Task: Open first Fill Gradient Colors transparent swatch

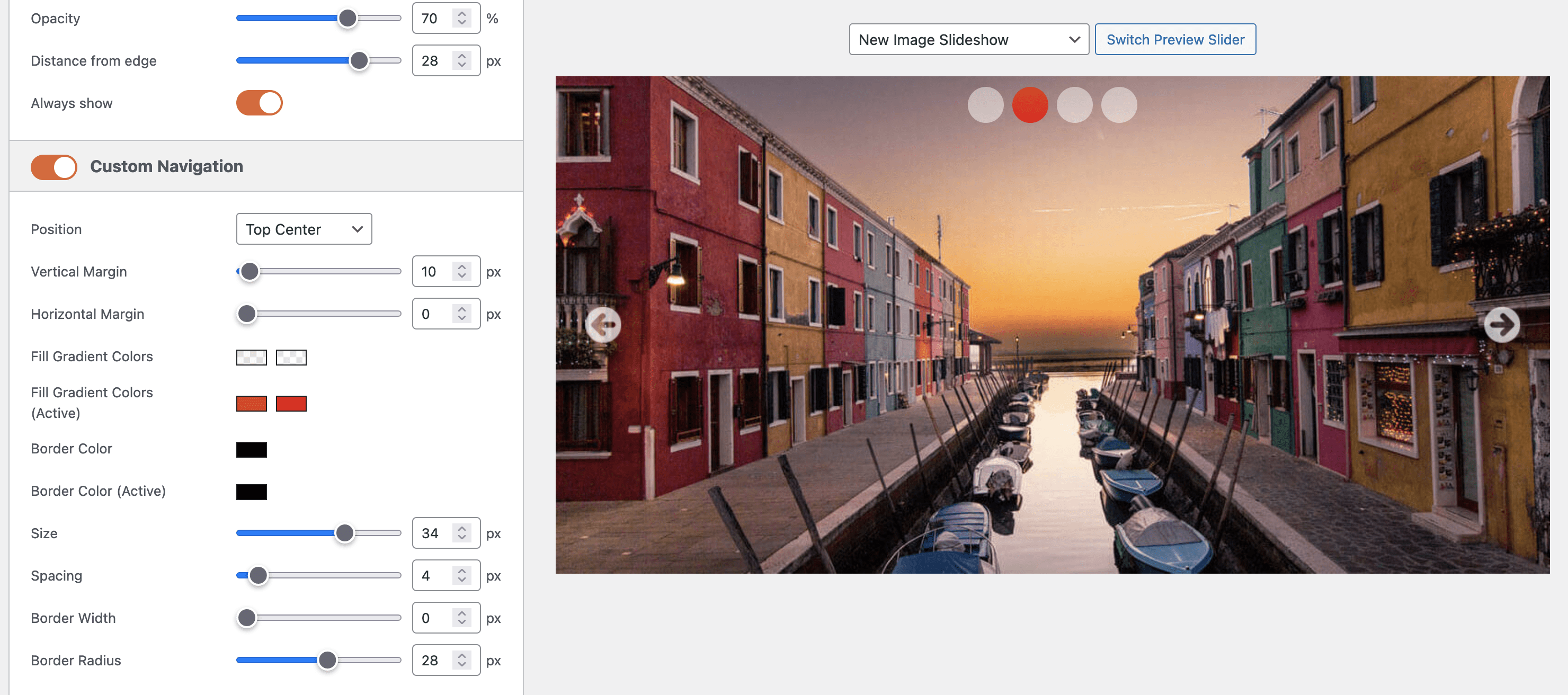Action: 252,357
